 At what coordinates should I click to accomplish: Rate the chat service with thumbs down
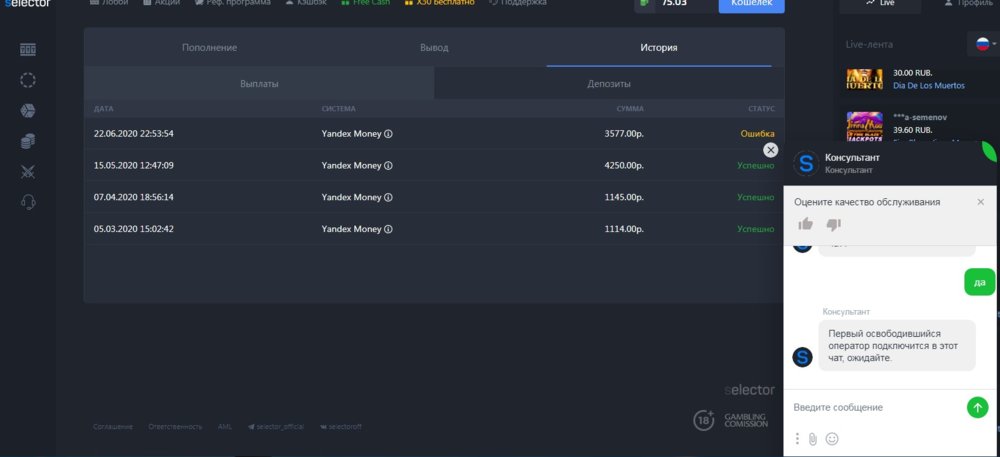click(834, 224)
